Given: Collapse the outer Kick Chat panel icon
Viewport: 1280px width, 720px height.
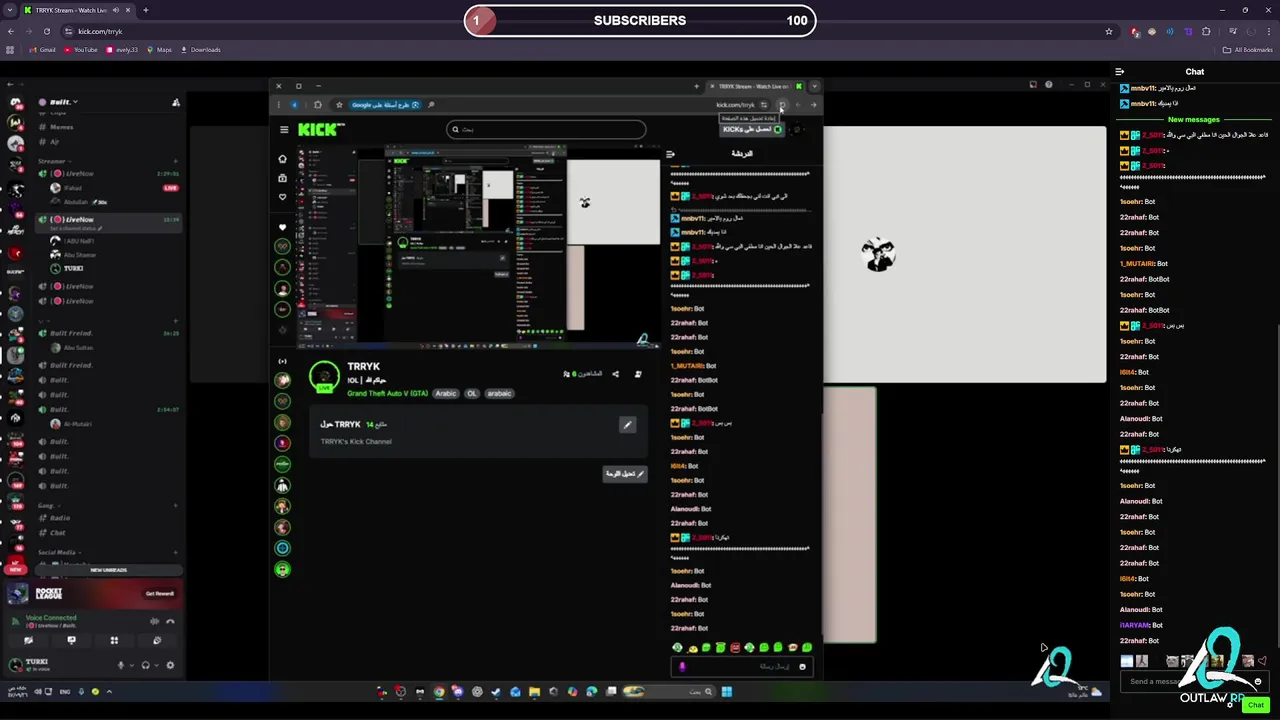Looking at the screenshot, I should (1120, 72).
